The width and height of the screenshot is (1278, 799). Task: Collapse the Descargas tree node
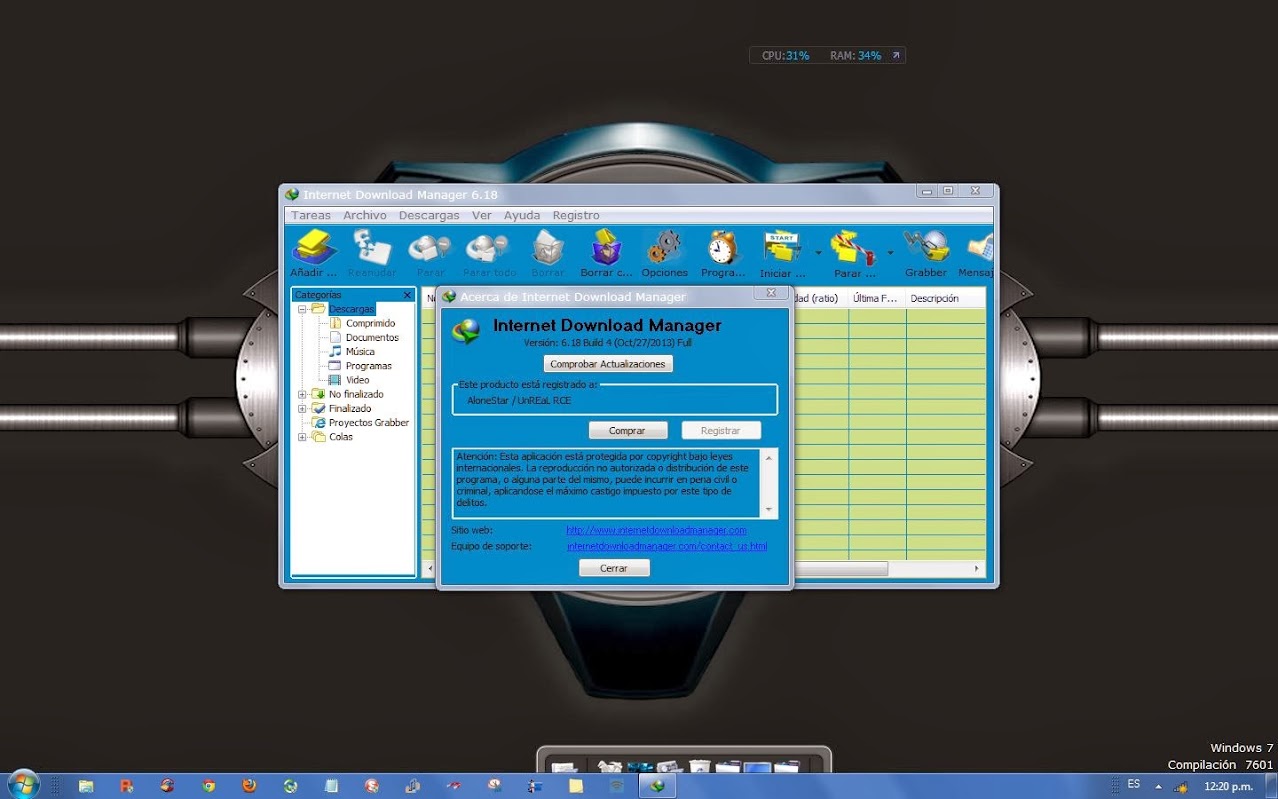pos(302,309)
